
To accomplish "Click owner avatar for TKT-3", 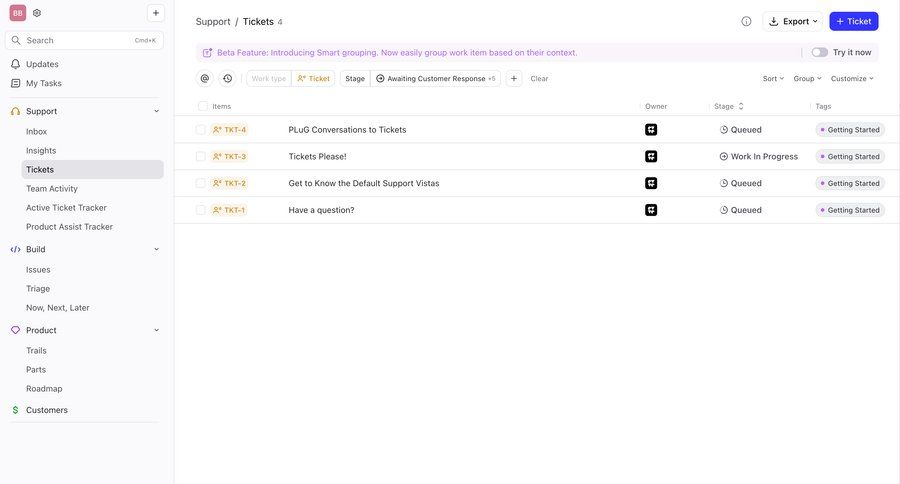I will point(651,156).
